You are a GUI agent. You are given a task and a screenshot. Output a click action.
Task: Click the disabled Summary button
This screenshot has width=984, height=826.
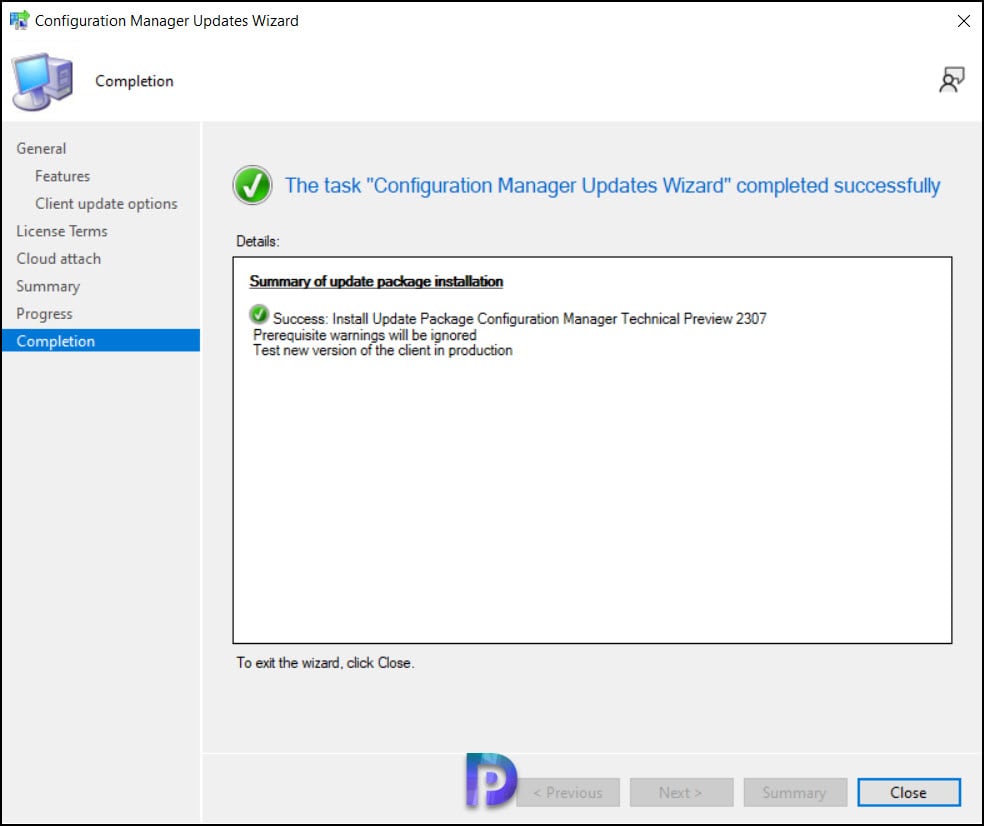794,792
